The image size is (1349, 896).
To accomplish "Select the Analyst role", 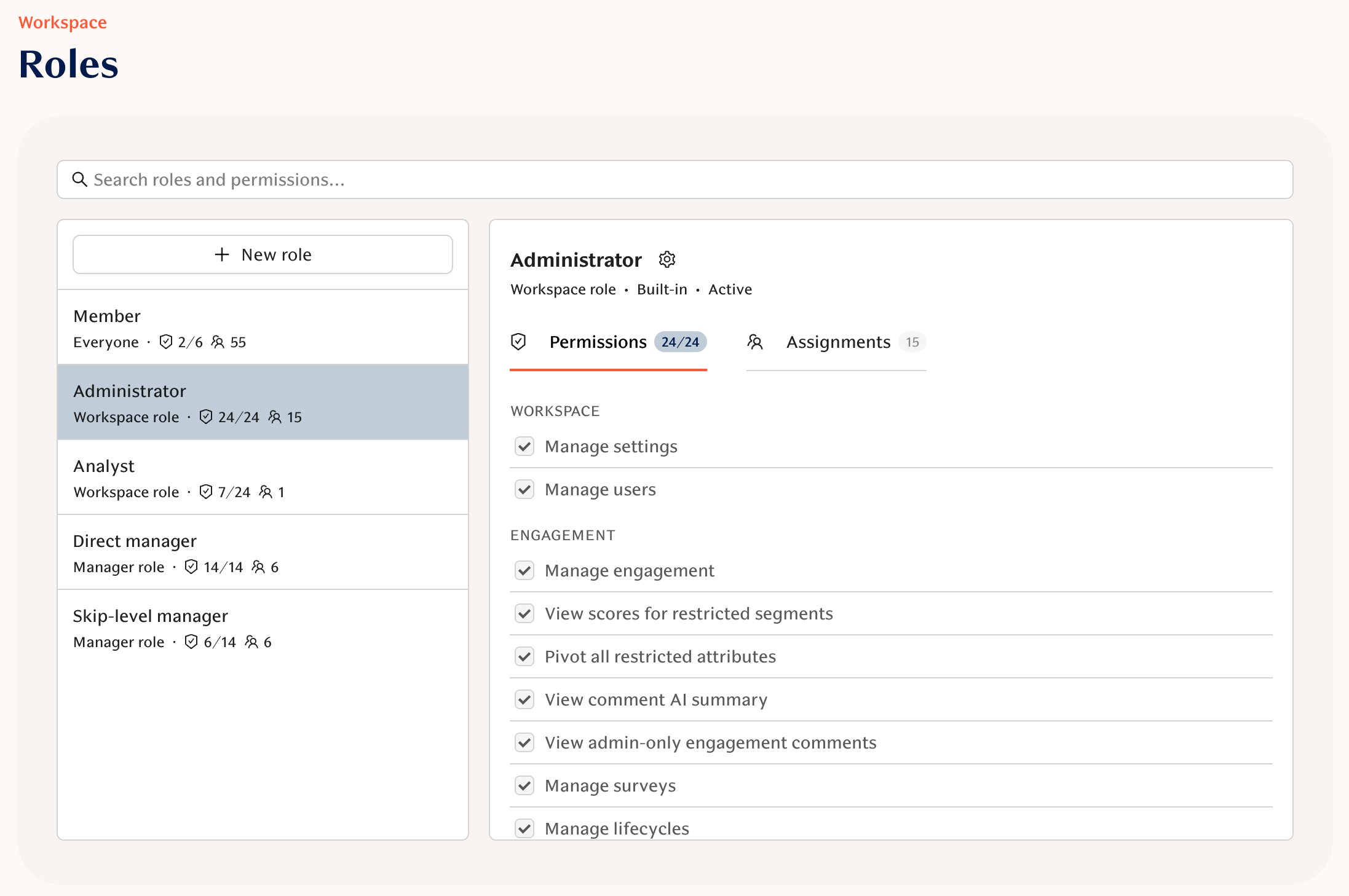I will 263,477.
